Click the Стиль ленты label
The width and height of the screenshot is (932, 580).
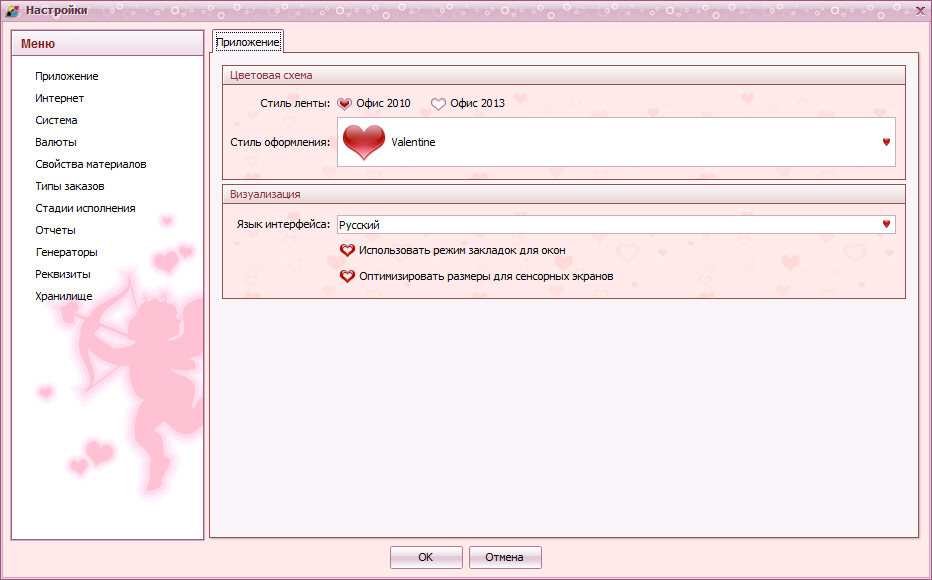click(x=295, y=103)
